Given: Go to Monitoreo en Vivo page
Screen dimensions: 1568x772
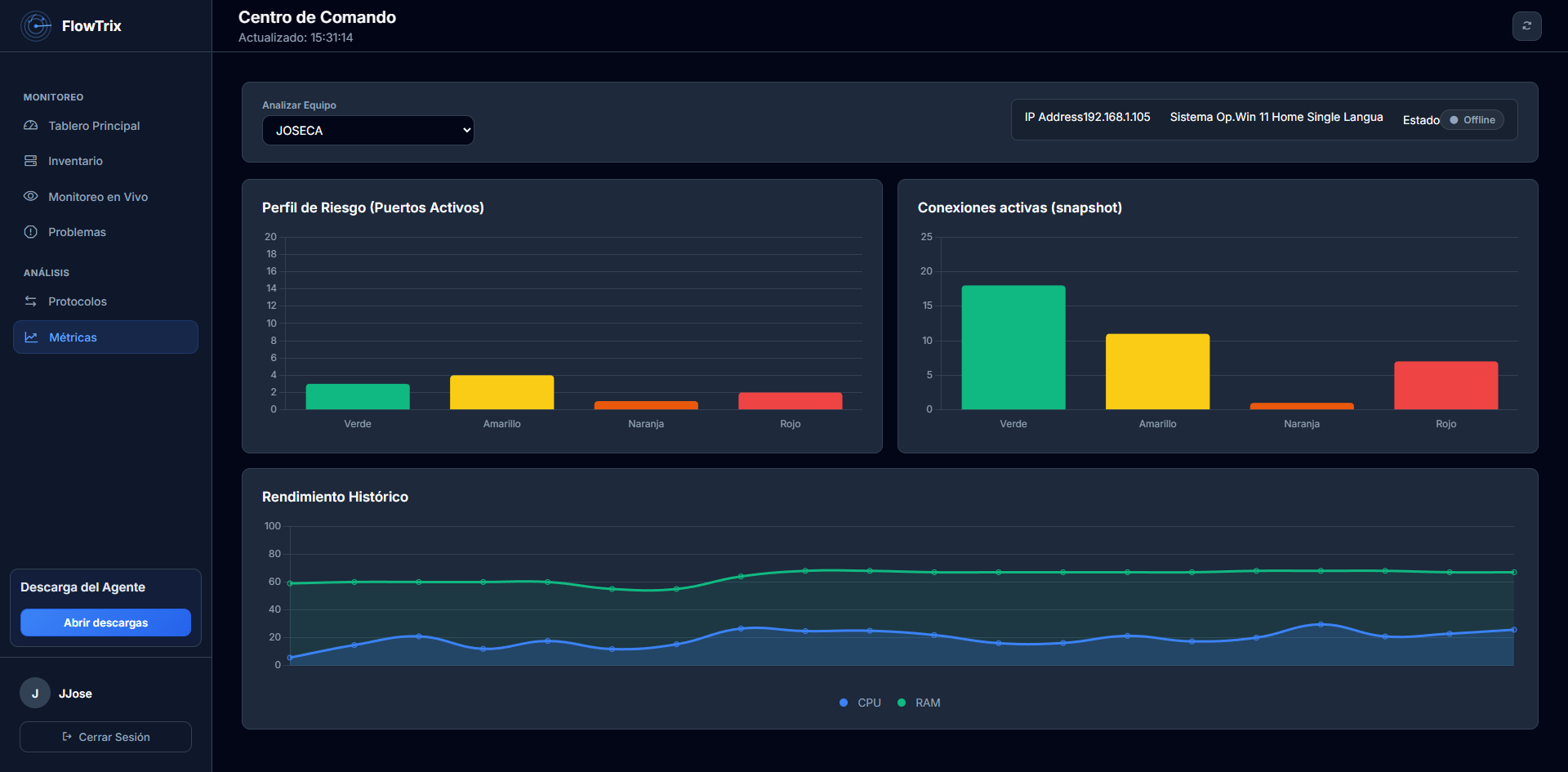Looking at the screenshot, I should (x=98, y=197).
